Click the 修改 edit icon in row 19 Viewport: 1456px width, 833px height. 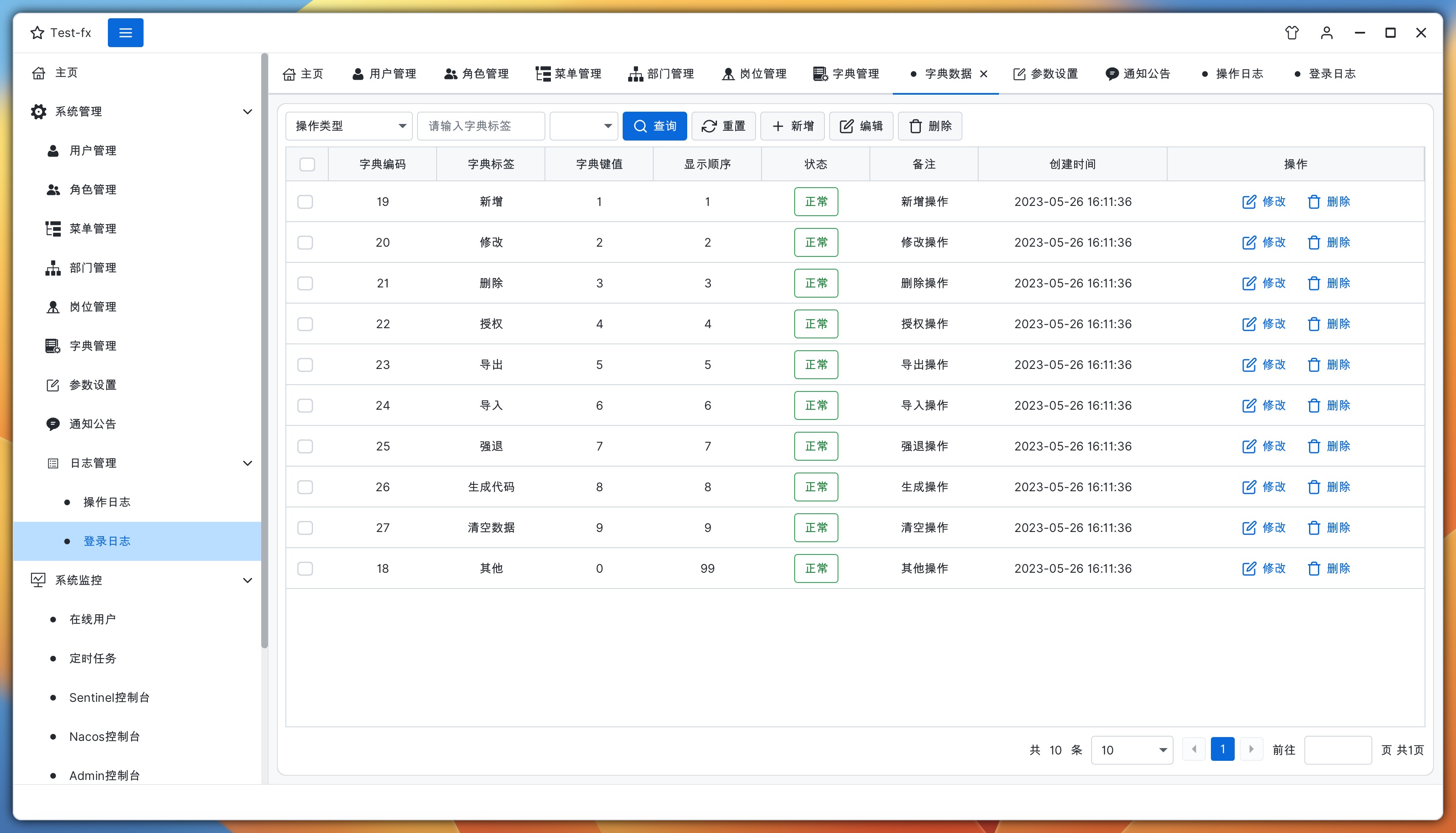(1249, 201)
